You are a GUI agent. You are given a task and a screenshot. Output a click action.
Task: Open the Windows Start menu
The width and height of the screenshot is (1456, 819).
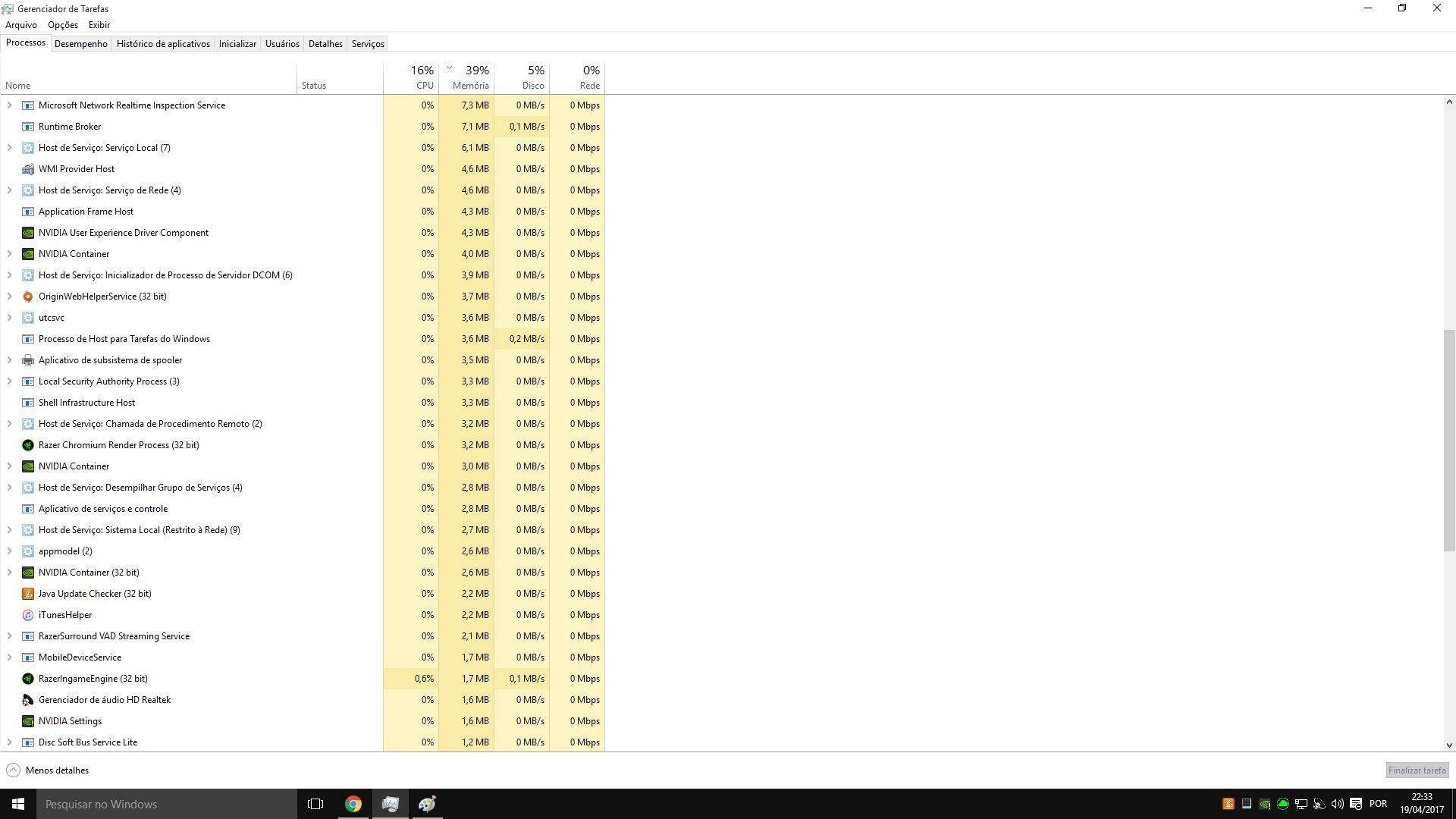18,804
